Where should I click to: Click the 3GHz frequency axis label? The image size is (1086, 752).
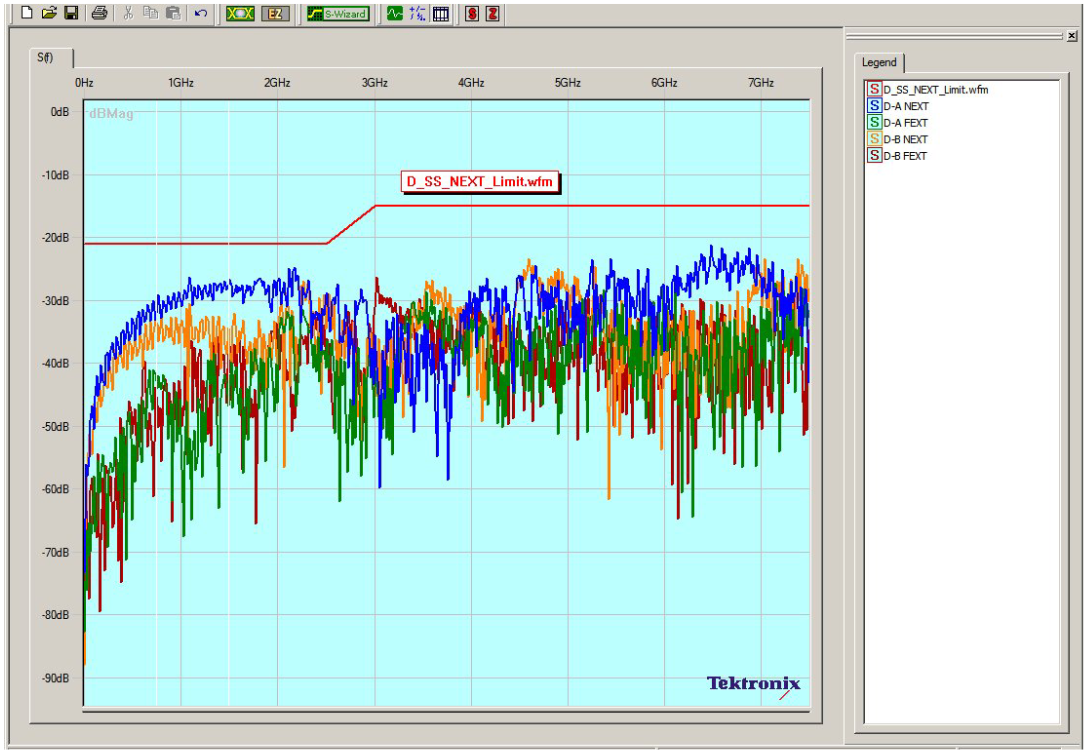pyautogui.click(x=375, y=83)
